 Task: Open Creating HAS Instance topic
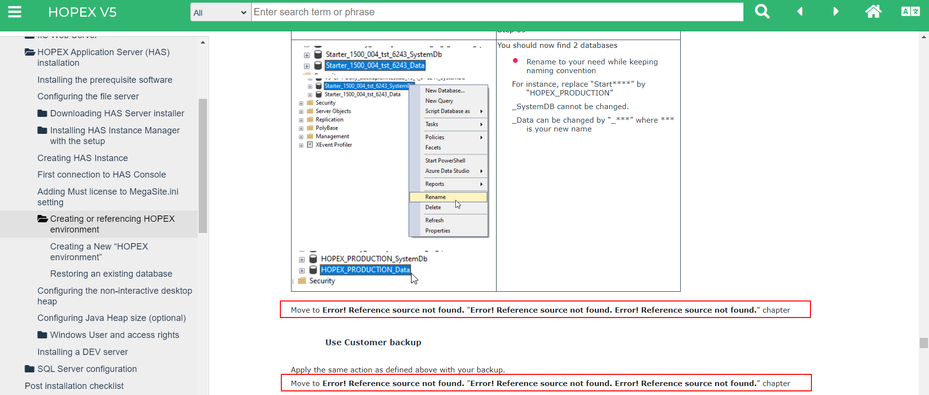click(x=82, y=158)
